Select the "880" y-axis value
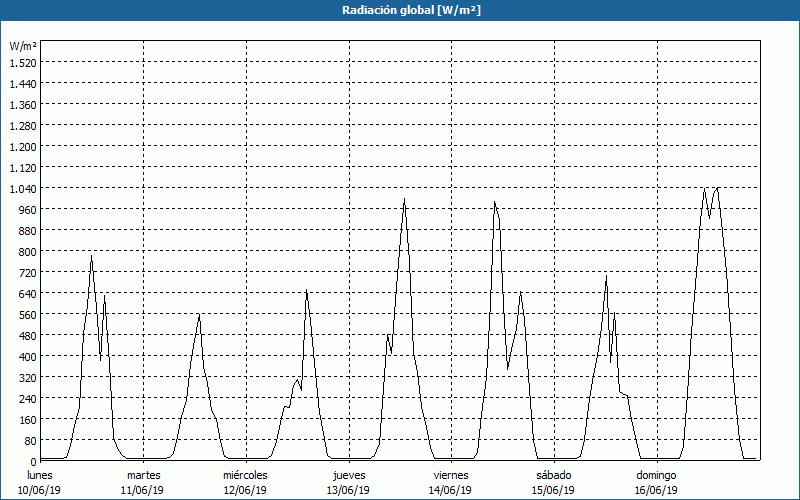800x500 pixels. click(27, 231)
